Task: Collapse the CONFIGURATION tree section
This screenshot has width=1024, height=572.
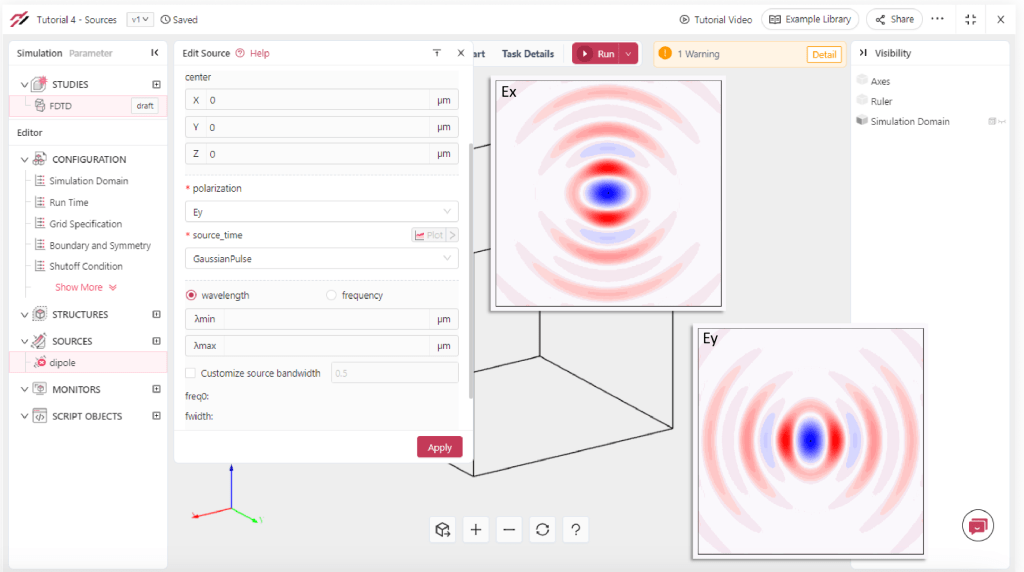Action: click(x=24, y=159)
